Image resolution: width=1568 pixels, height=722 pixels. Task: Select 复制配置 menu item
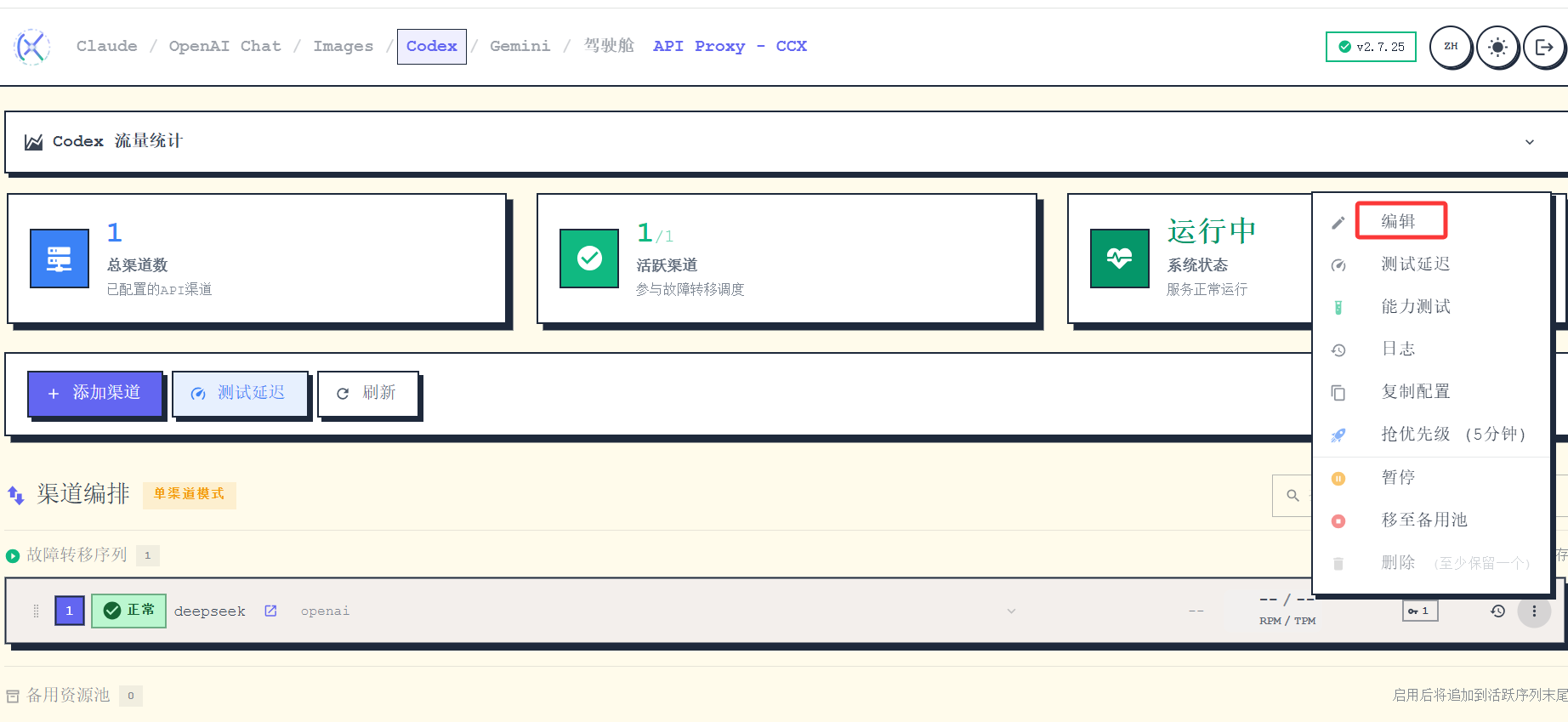[x=1433, y=392]
